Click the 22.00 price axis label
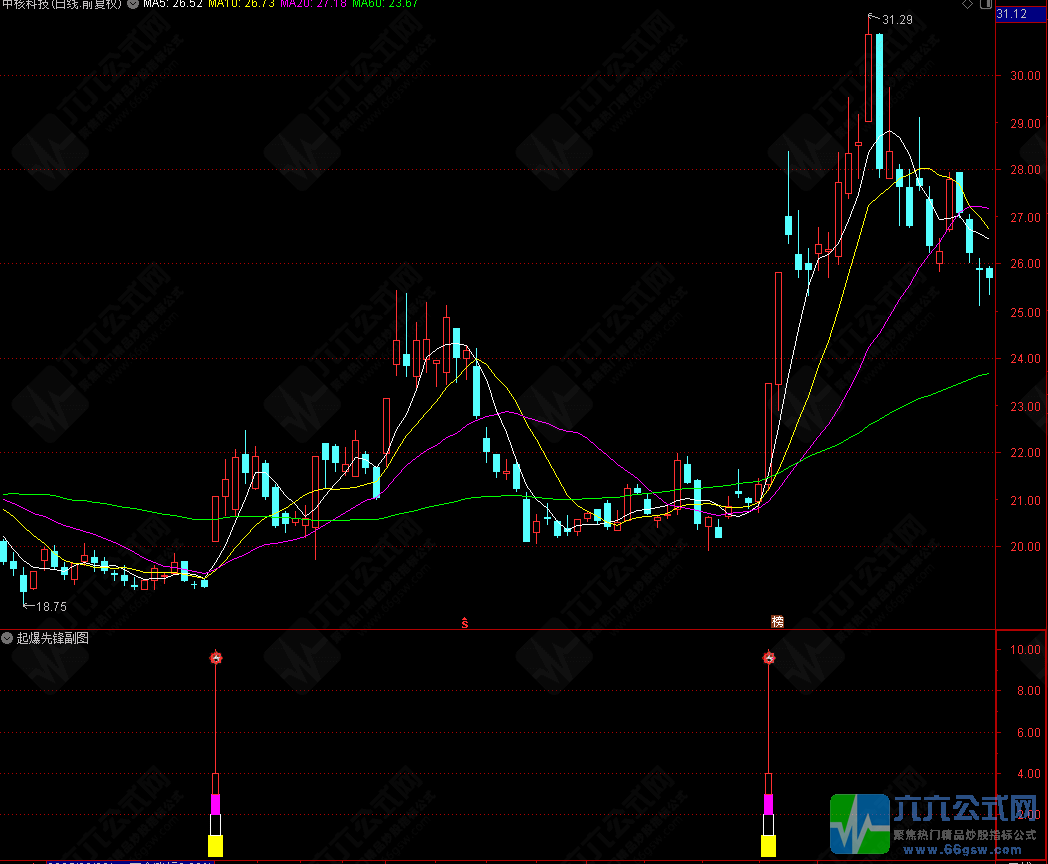 tap(1025, 453)
